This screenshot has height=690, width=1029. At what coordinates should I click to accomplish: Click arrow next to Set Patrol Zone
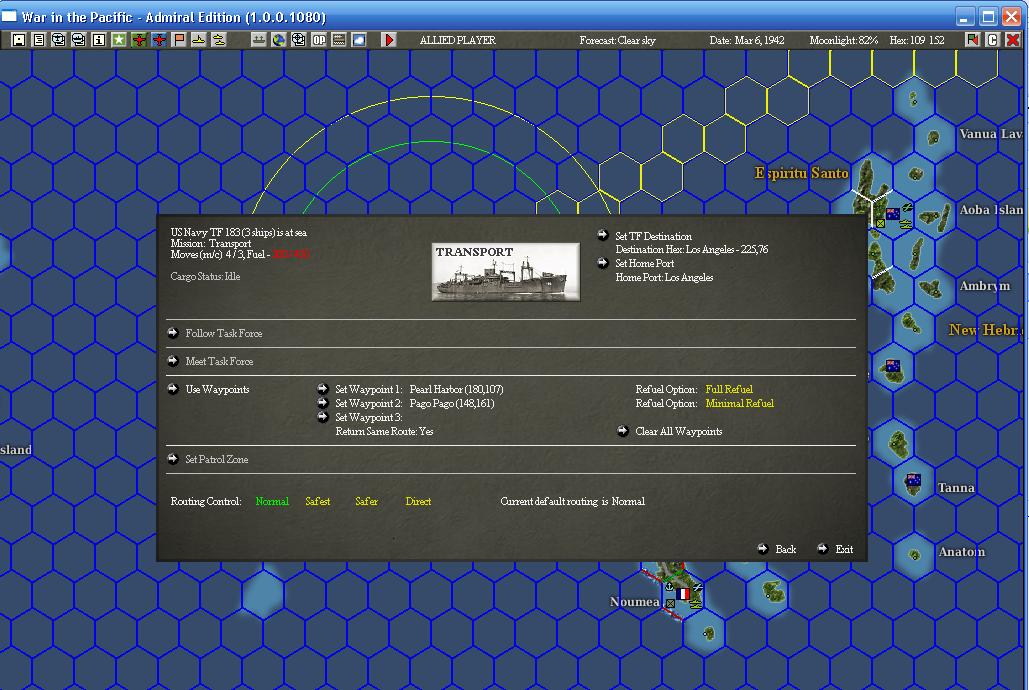pos(173,459)
